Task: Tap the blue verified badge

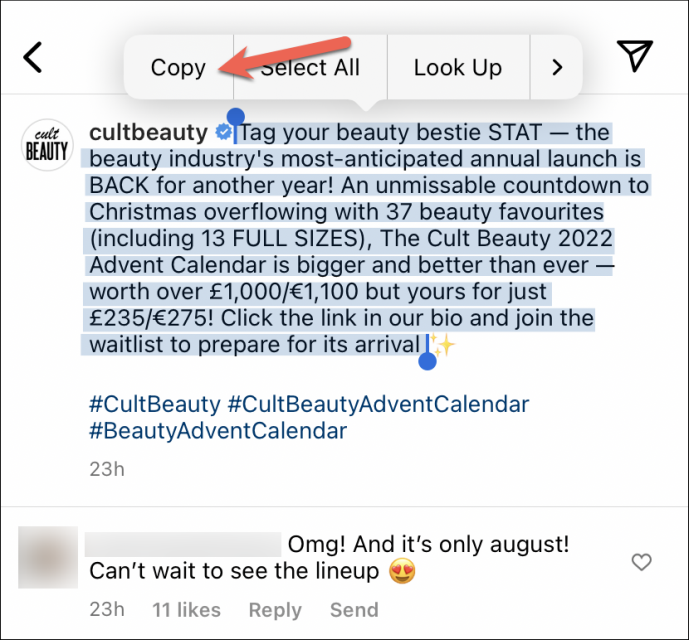Action: (x=225, y=133)
